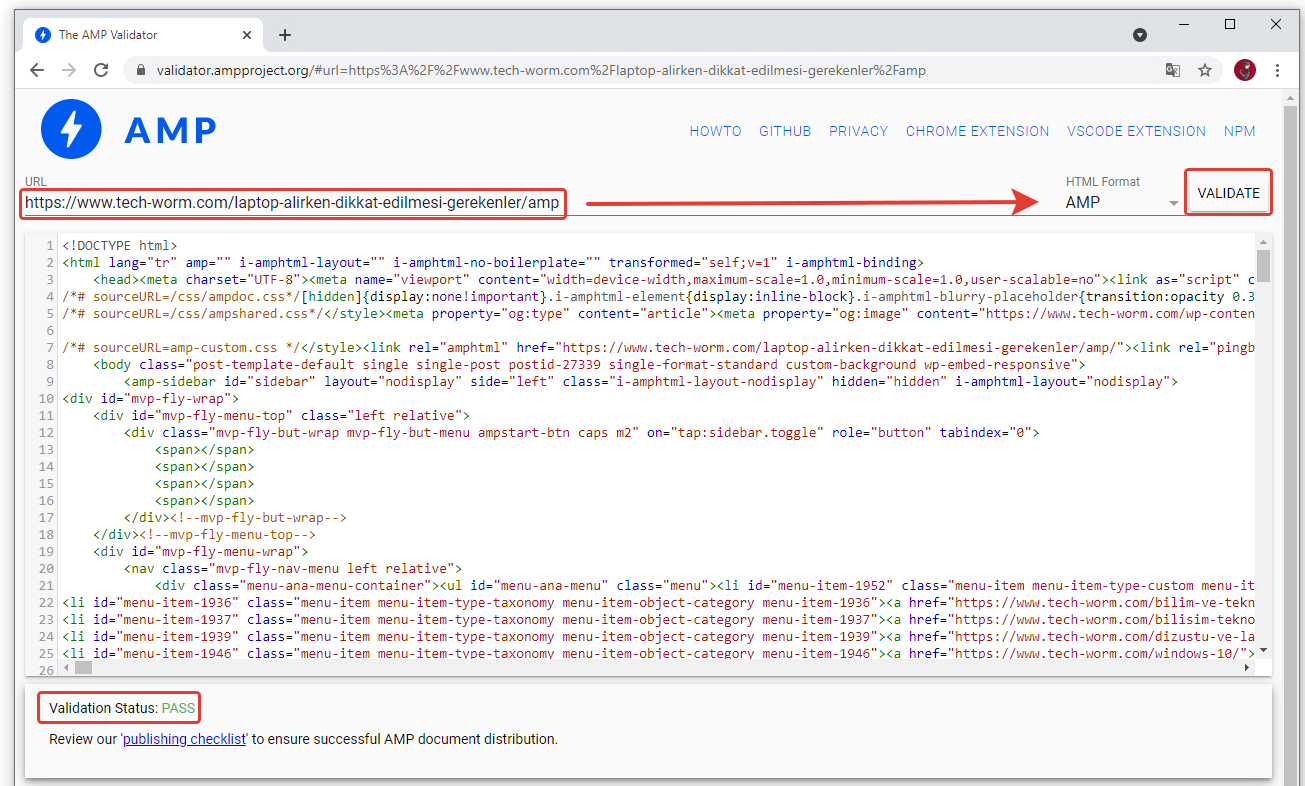Viewport: 1305px width, 786px height.
Task: Open the Google Translate page icon
Action: [1172, 70]
